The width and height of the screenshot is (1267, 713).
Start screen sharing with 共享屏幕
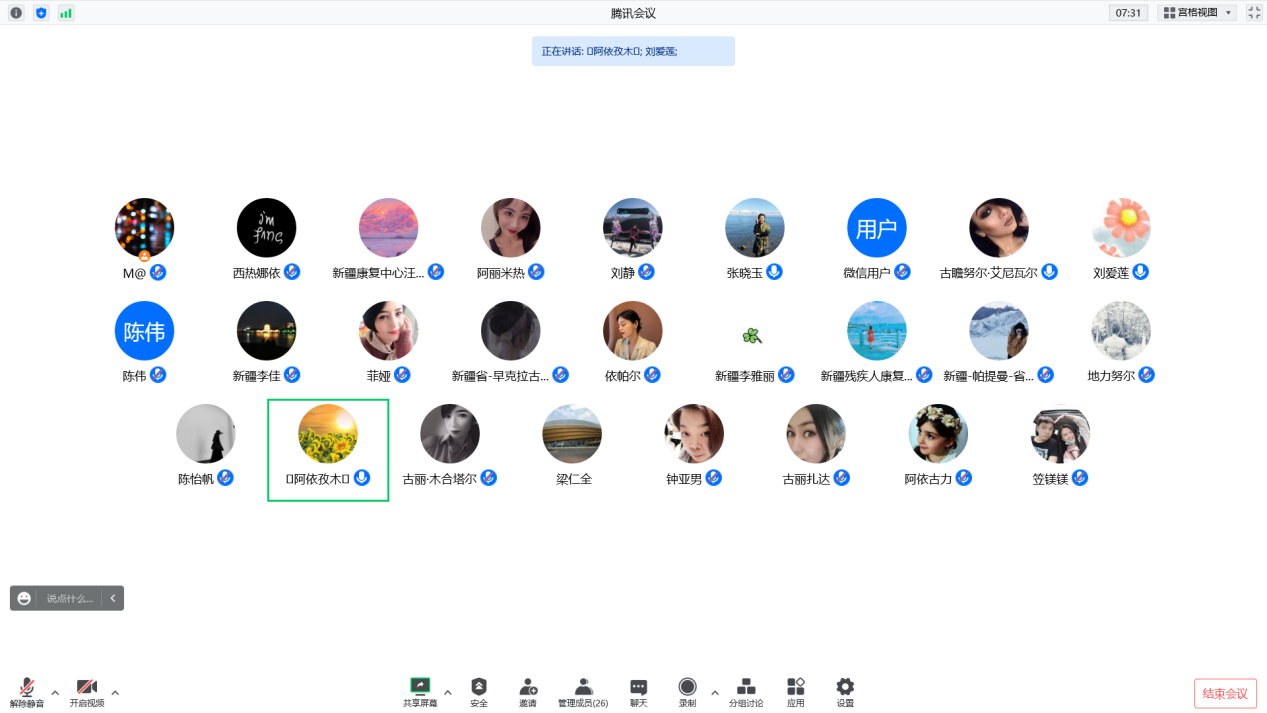point(420,688)
